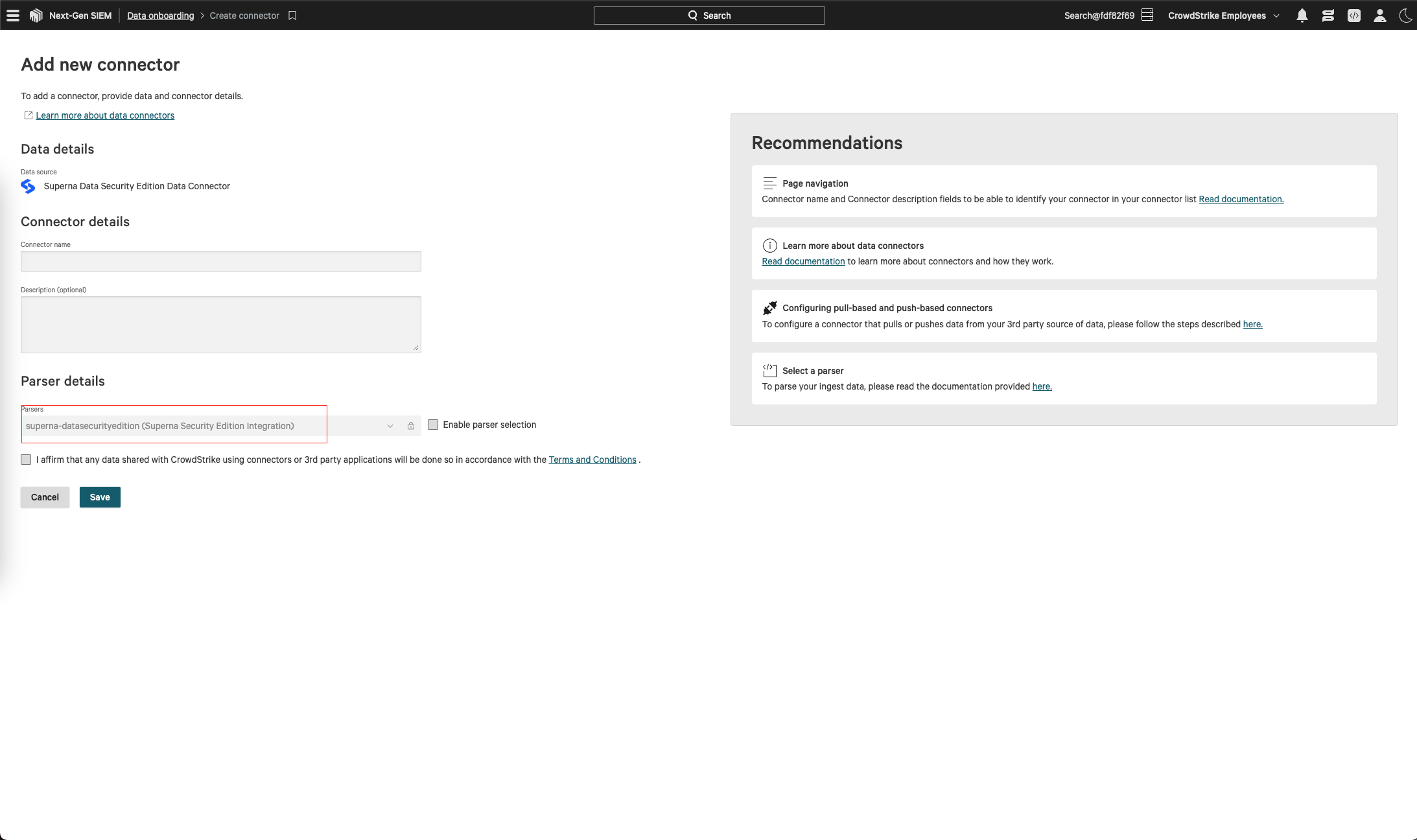Open Learn more about data connectors link

(105, 115)
